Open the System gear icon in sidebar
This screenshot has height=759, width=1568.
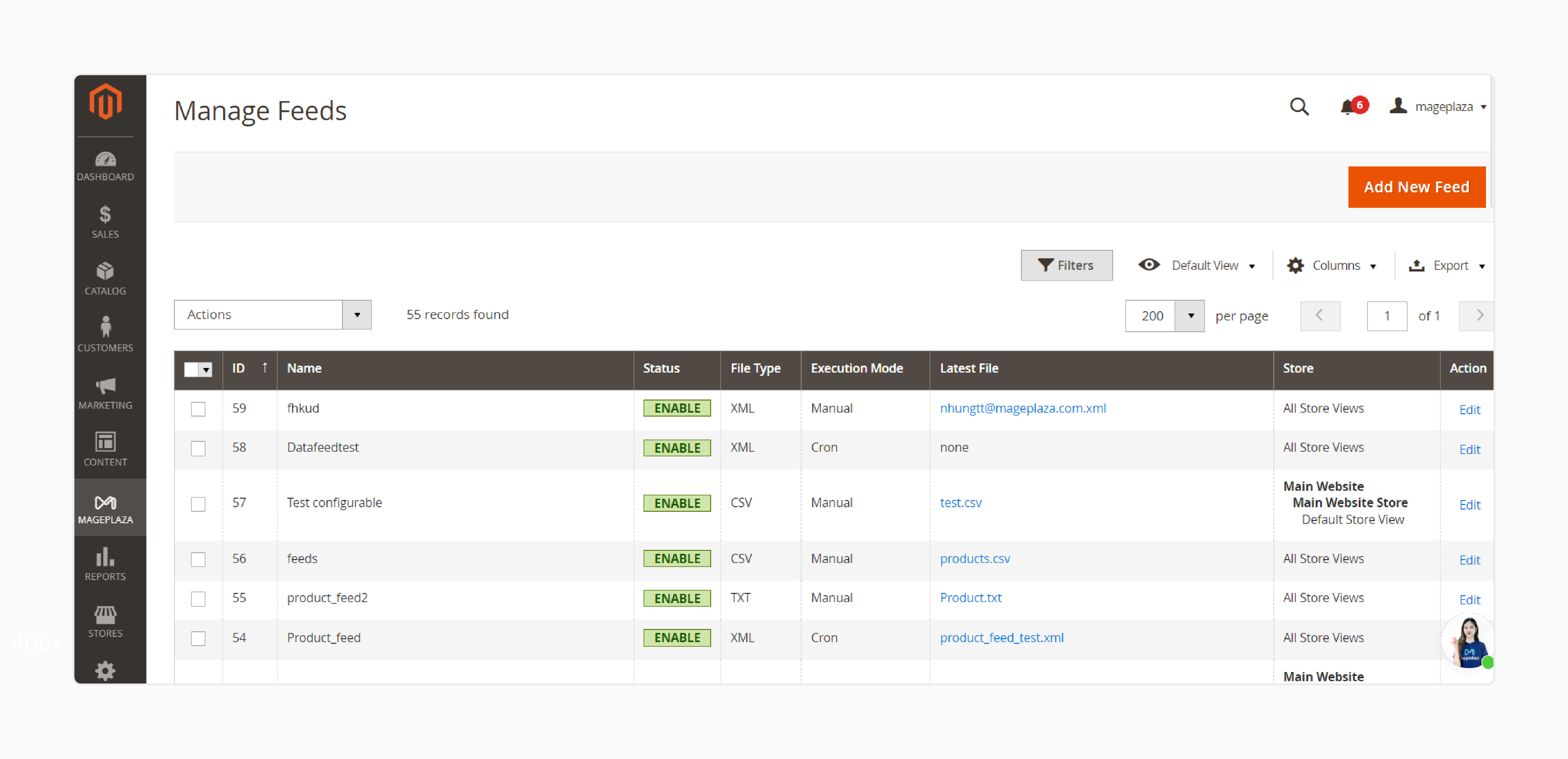pos(105,671)
